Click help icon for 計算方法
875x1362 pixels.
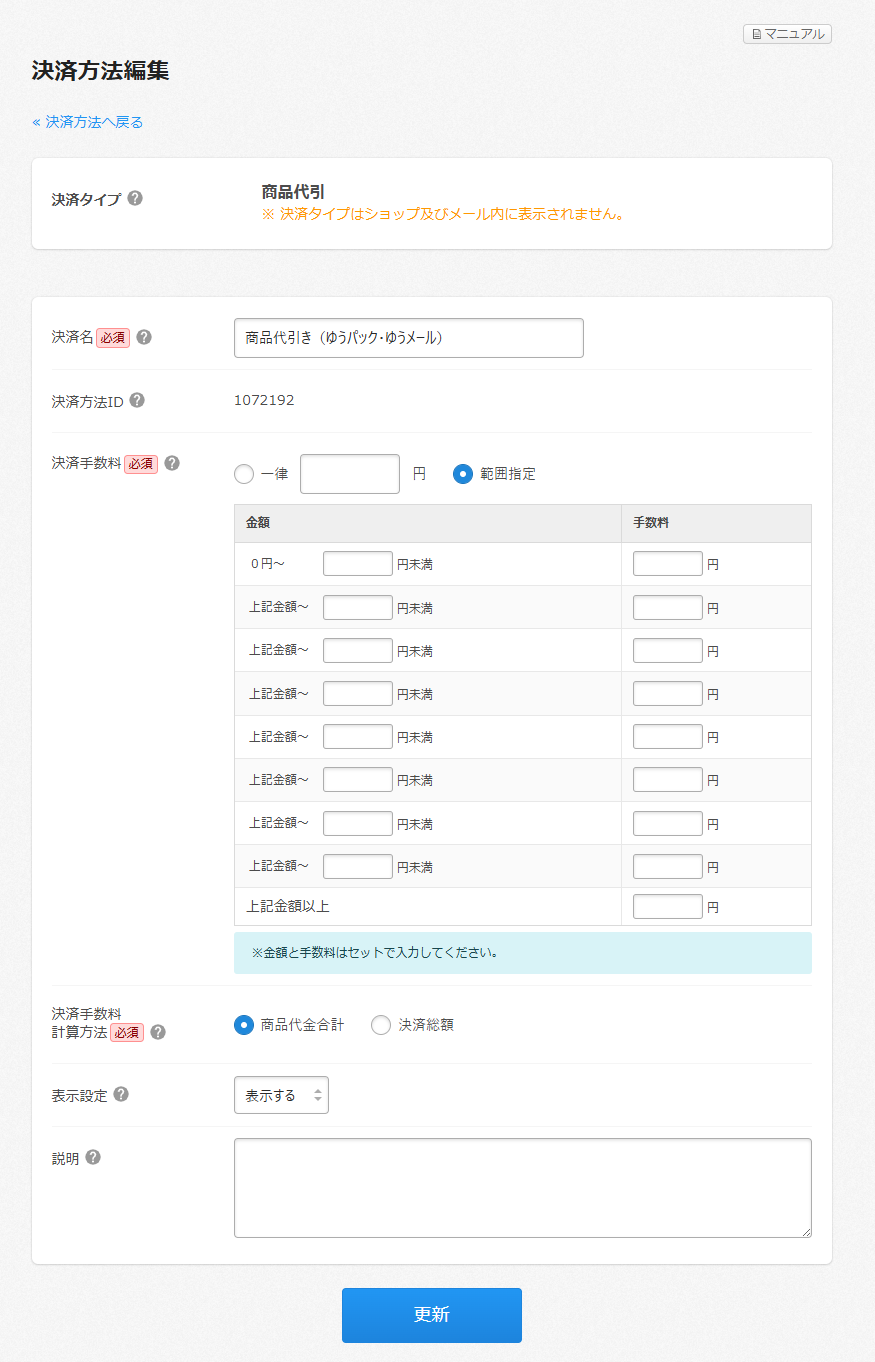click(158, 1032)
